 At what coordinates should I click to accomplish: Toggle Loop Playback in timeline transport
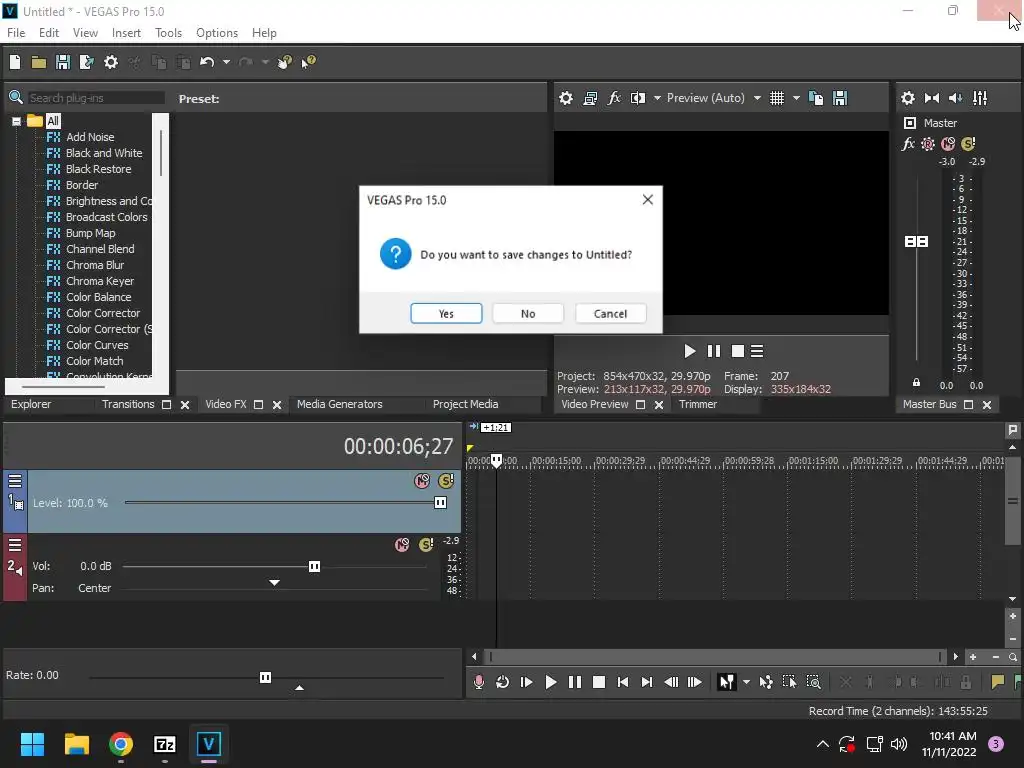point(502,682)
